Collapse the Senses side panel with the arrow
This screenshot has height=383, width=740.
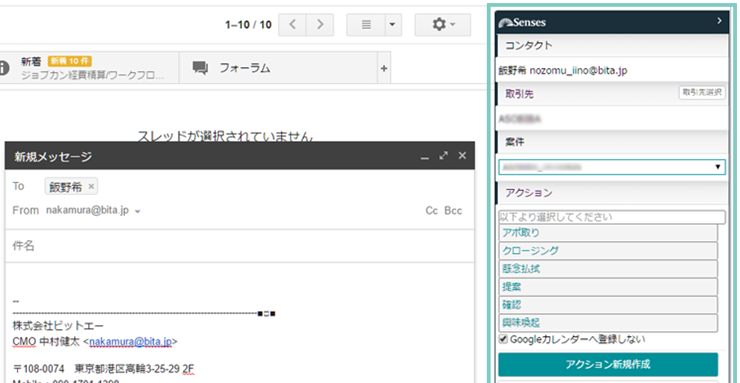coord(719,21)
